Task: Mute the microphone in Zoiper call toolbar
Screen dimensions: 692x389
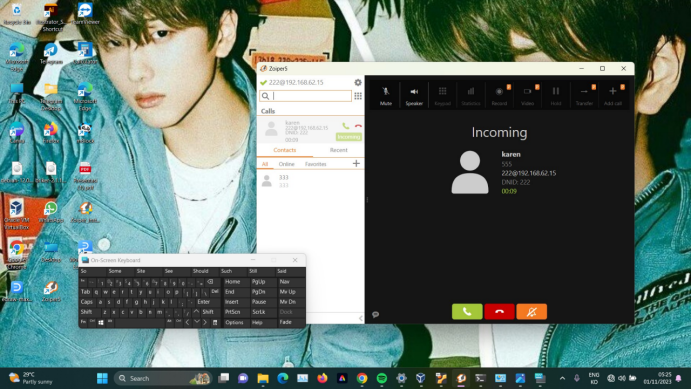Action: (386, 95)
